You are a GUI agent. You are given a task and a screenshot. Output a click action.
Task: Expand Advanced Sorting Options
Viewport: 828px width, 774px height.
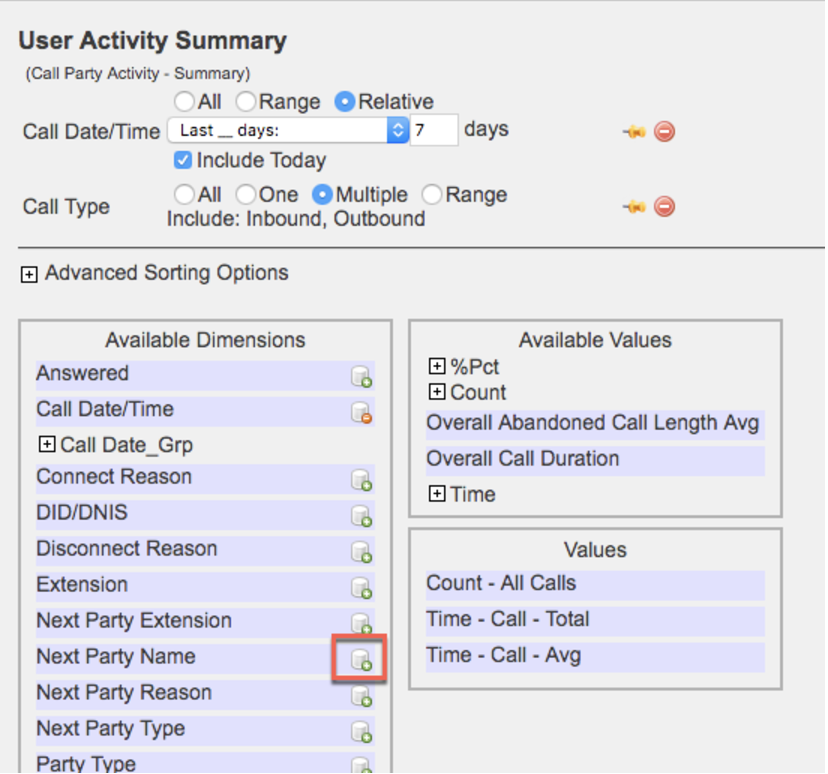[x=29, y=274]
